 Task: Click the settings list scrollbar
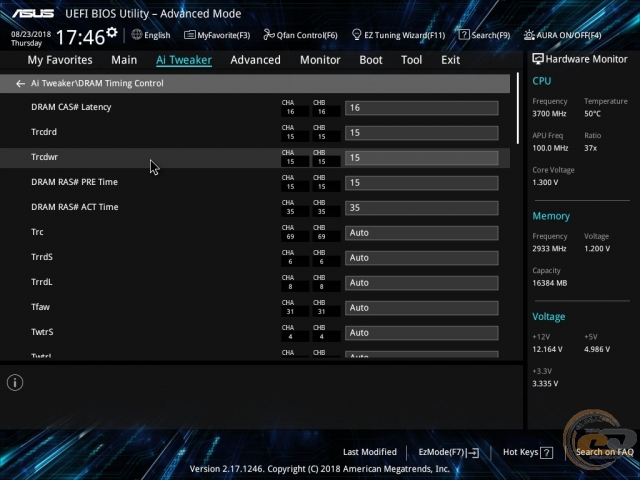tap(518, 108)
